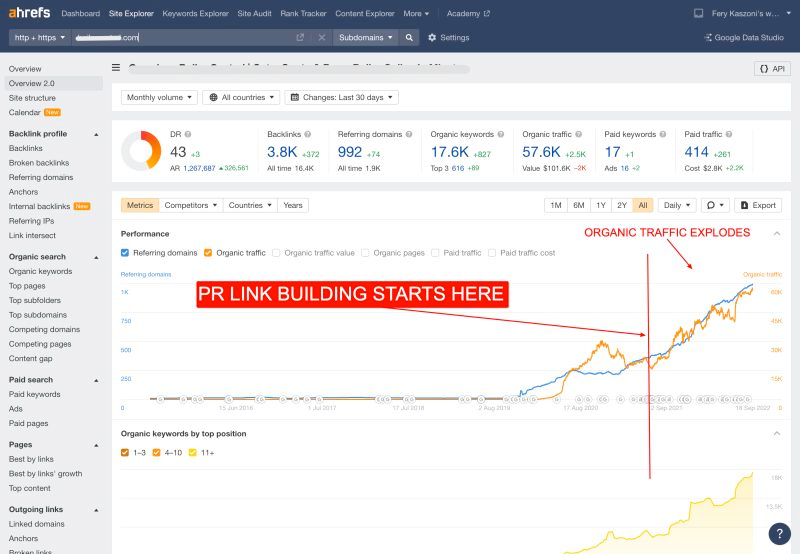This screenshot has height=554, width=800.
Task: Open Content Explorer
Action: pos(365,13)
